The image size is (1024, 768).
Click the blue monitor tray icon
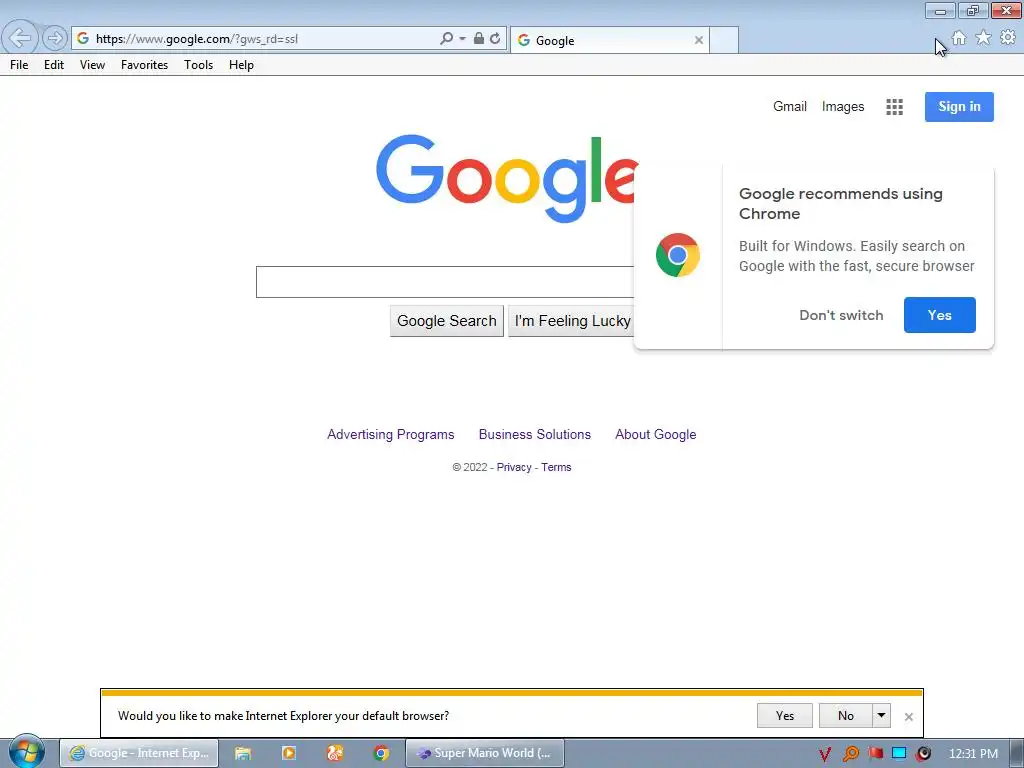[899, 754]
